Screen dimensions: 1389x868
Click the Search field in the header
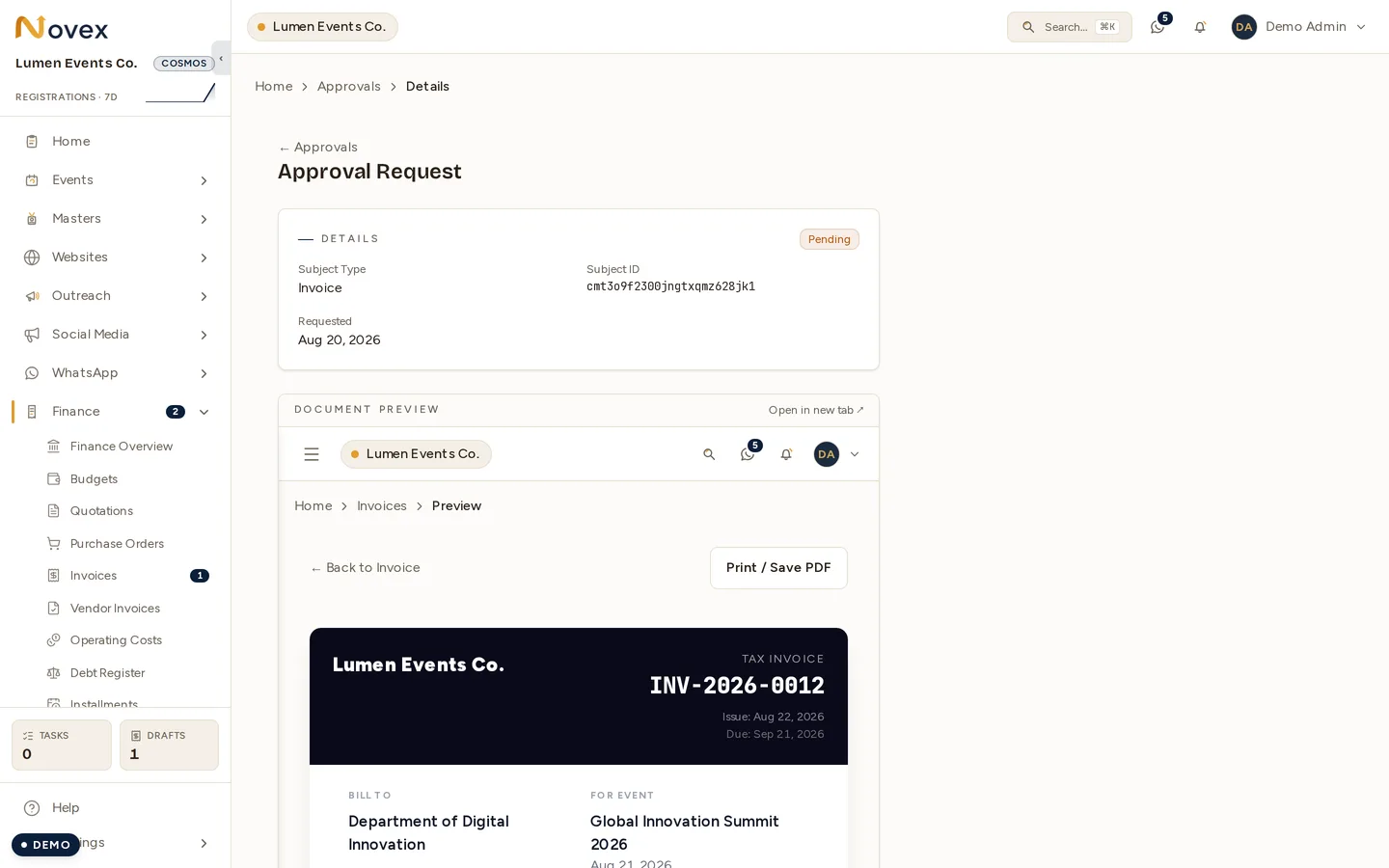1070,27
